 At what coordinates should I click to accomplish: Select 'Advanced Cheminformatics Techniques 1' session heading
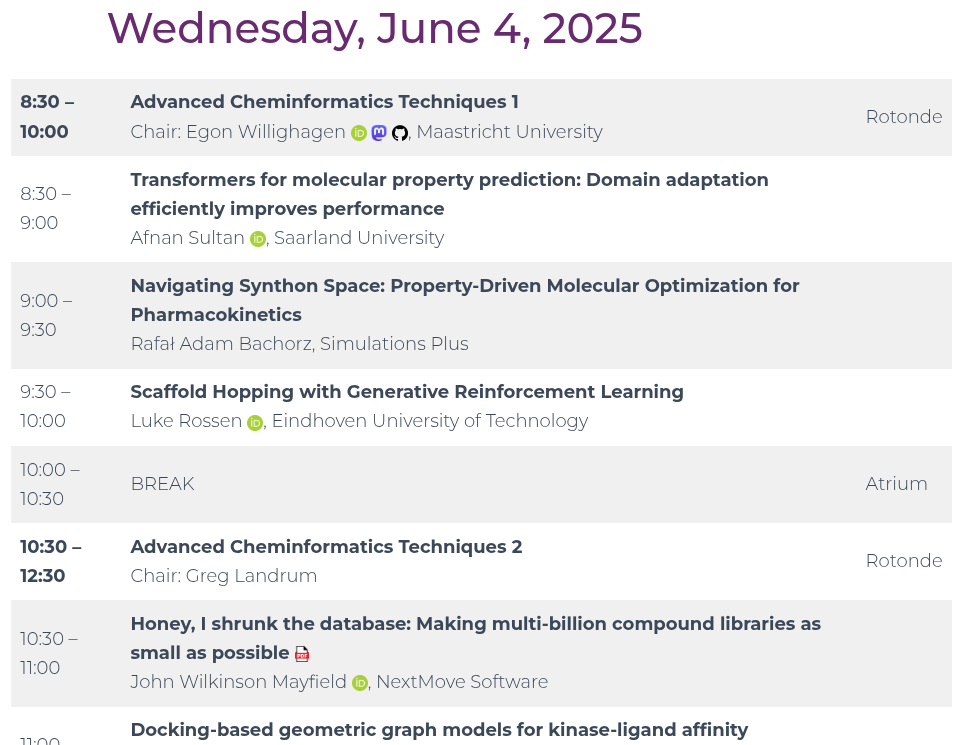click(x=324, y=102)
